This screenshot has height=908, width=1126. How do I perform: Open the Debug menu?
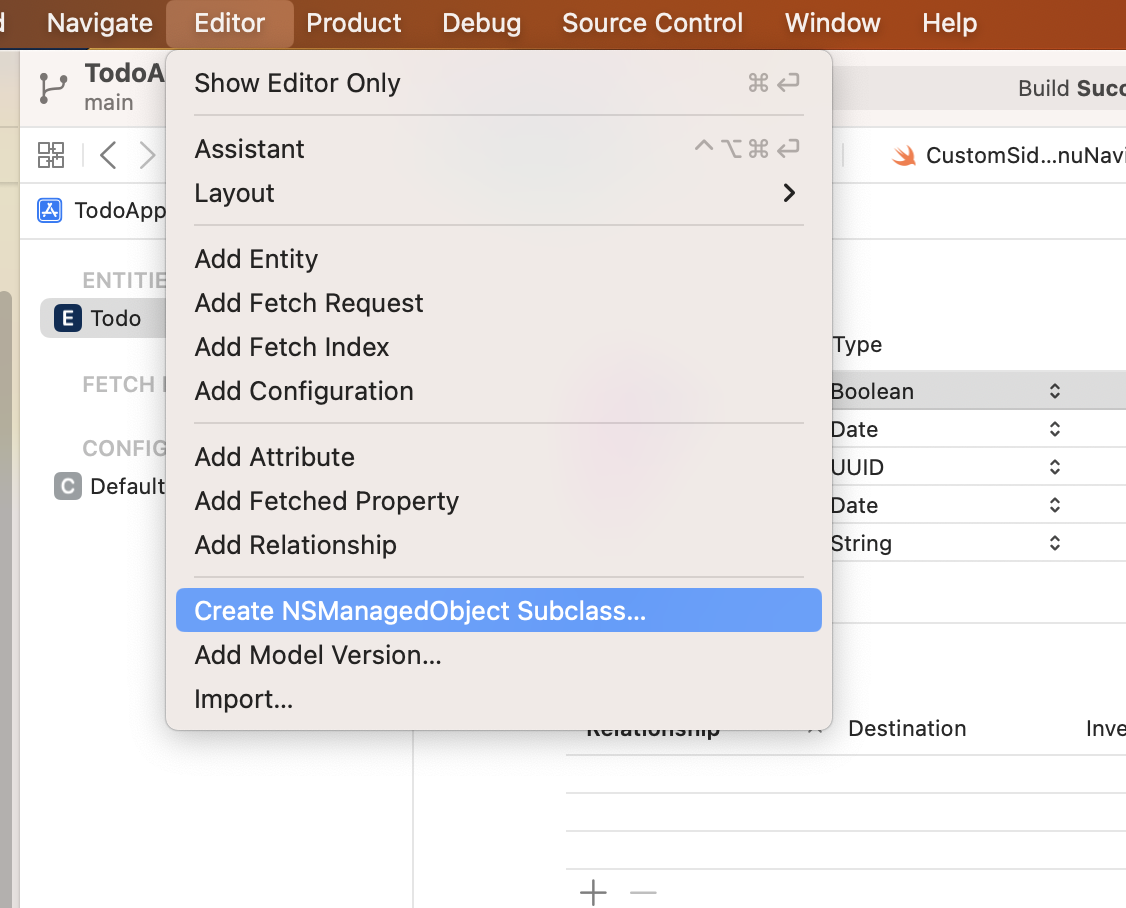point(481,23)
